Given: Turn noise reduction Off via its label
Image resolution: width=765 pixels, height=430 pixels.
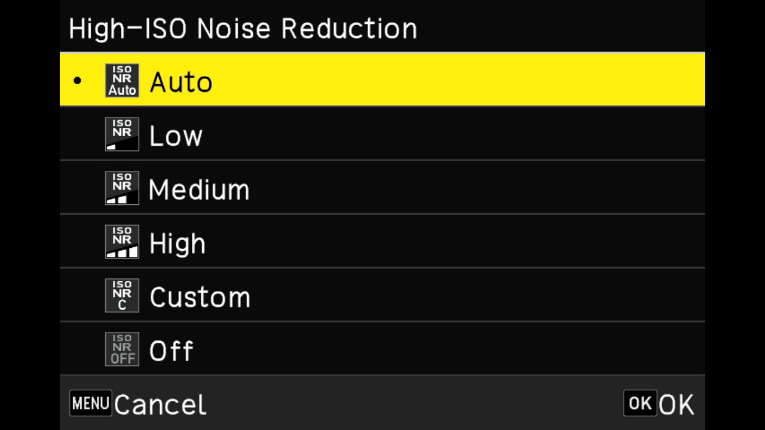Looking at the screenshot, I should click(x=171, y=351).
